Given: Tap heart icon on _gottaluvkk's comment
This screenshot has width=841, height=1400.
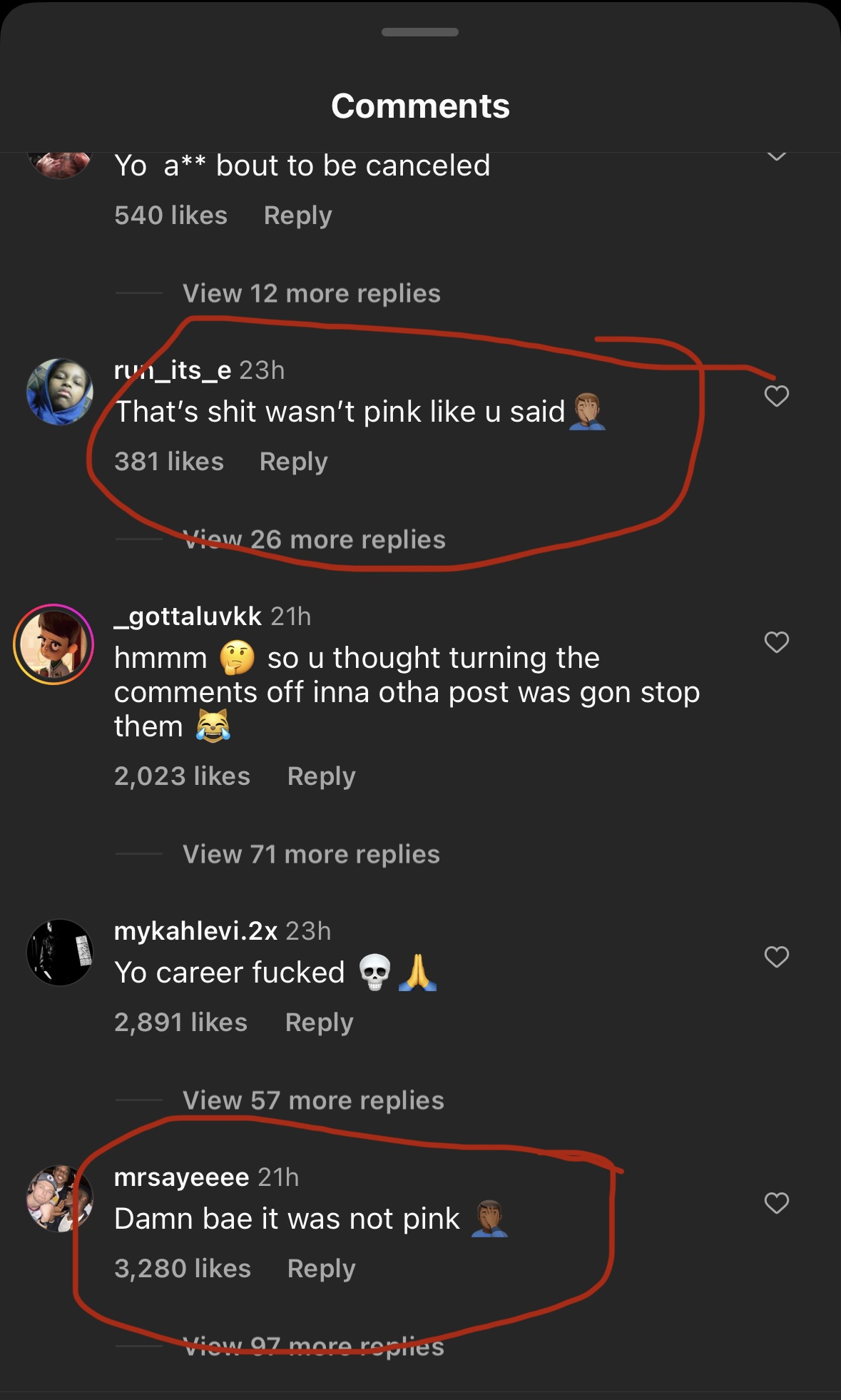Looking at the screenshot, I should click(x=776, y=642).
